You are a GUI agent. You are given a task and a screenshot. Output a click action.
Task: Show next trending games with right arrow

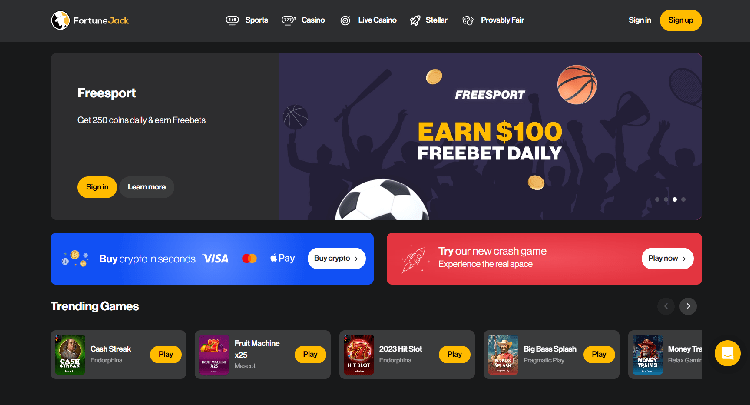coord(688,306)
